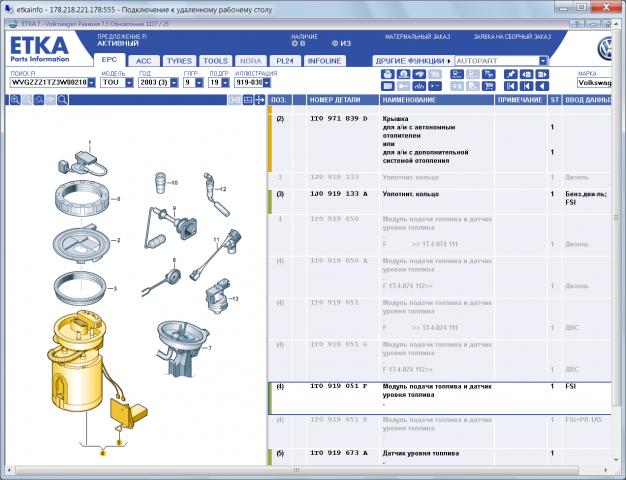The width and height of the screenshot is (626, 480).
Task: Switch to the TYRES tab
Action: [179, 61]
